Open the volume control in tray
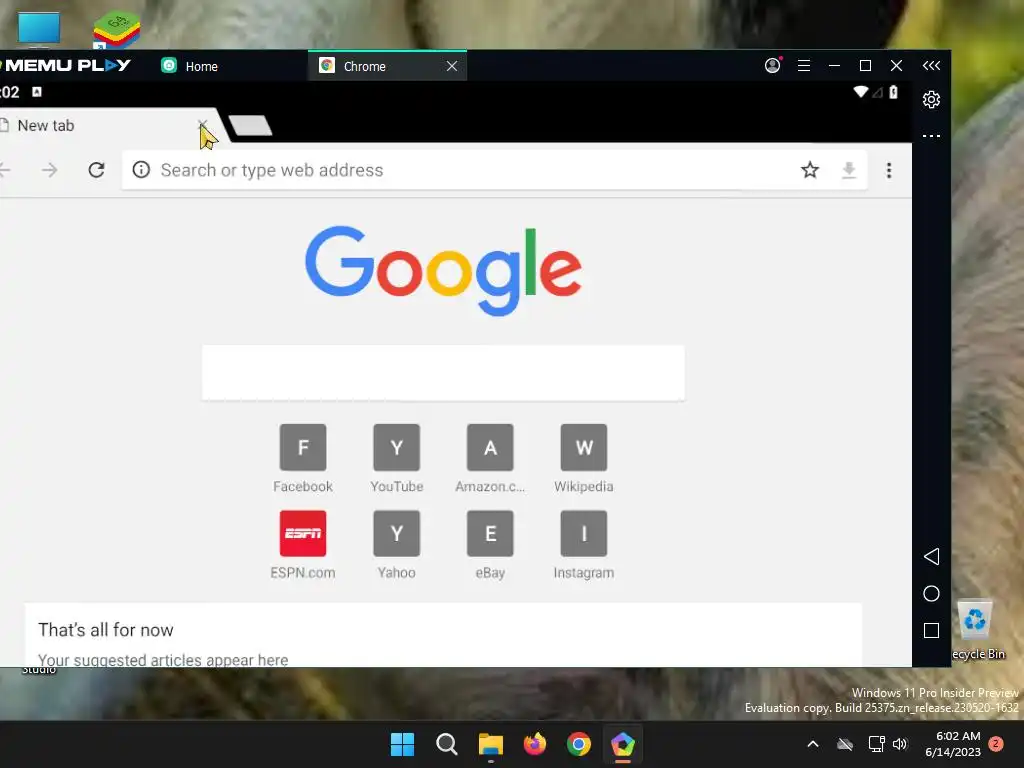The height and width of the screenshot is (768, 1024). [x=900, y=744]
